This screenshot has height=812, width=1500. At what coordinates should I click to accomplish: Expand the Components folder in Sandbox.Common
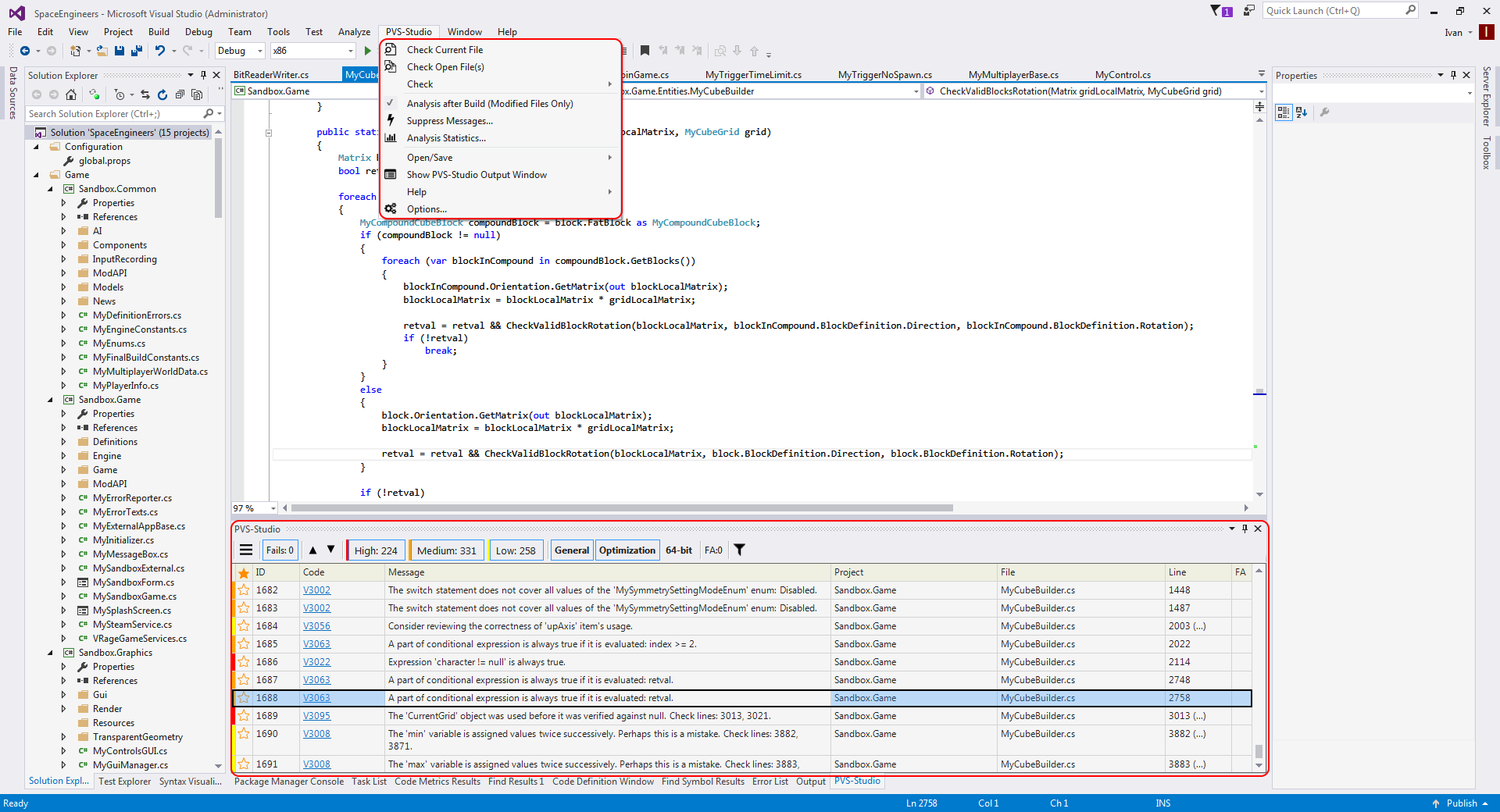(x=64, y=245)
